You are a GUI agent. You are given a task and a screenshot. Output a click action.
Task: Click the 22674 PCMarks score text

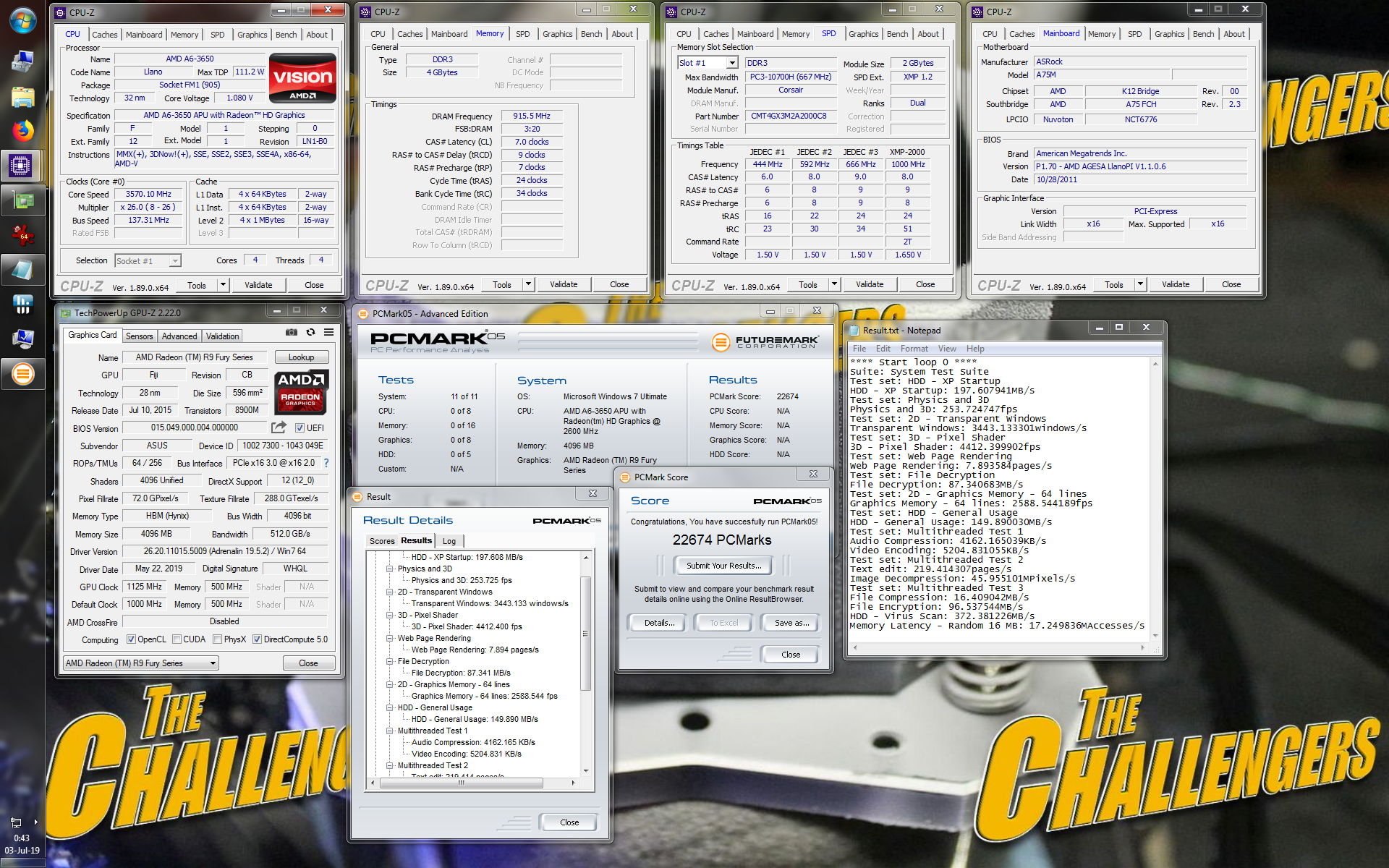point(722,540)
